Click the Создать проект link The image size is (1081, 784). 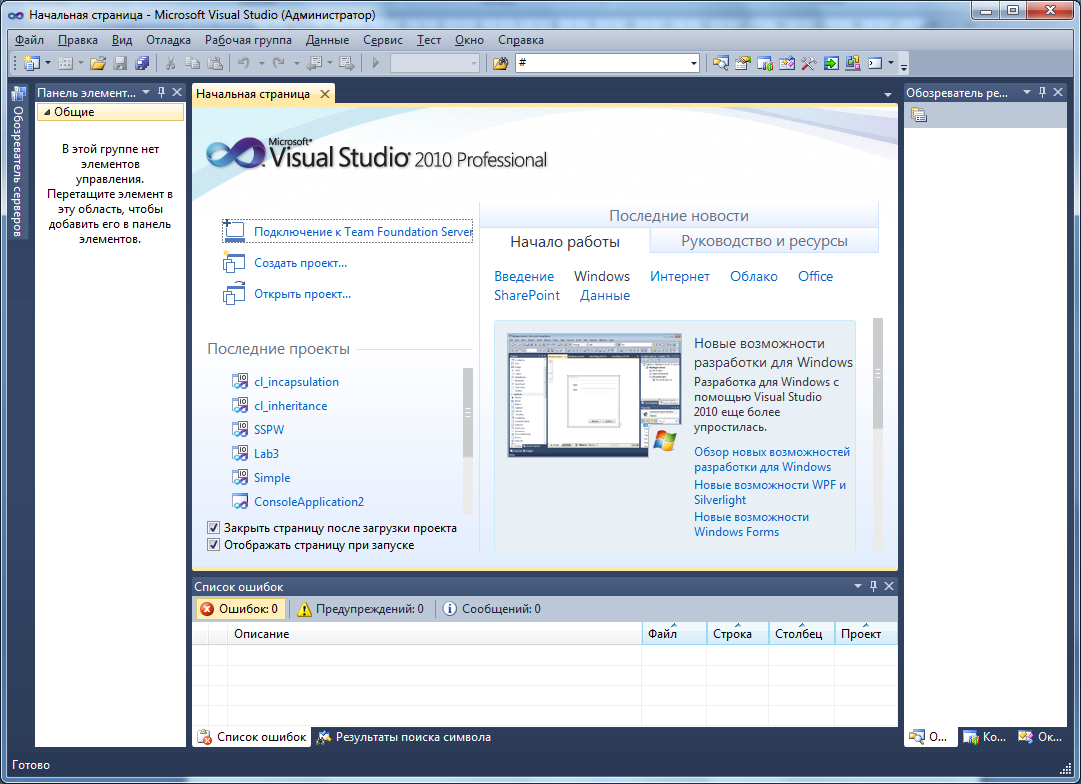pyautogui.click(x=301, y=263)
